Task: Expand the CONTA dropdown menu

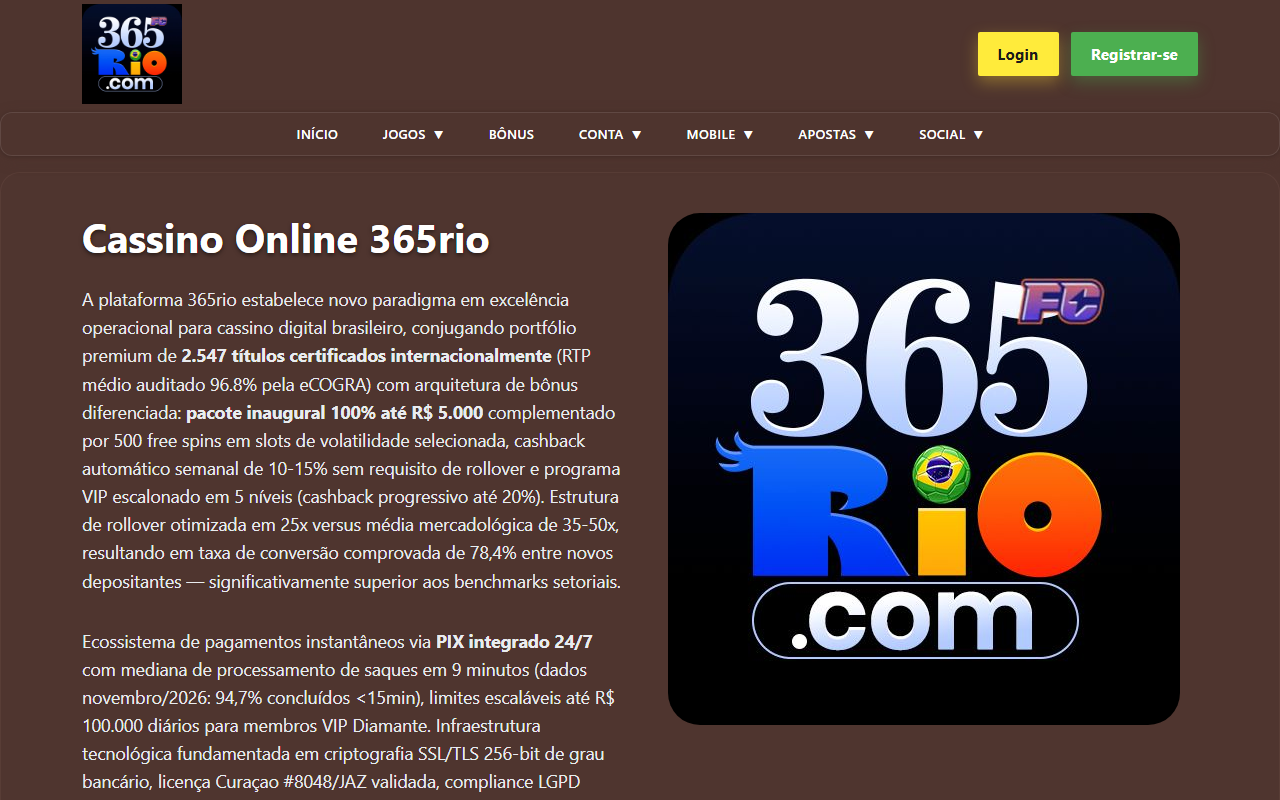Action: point(610,134)
